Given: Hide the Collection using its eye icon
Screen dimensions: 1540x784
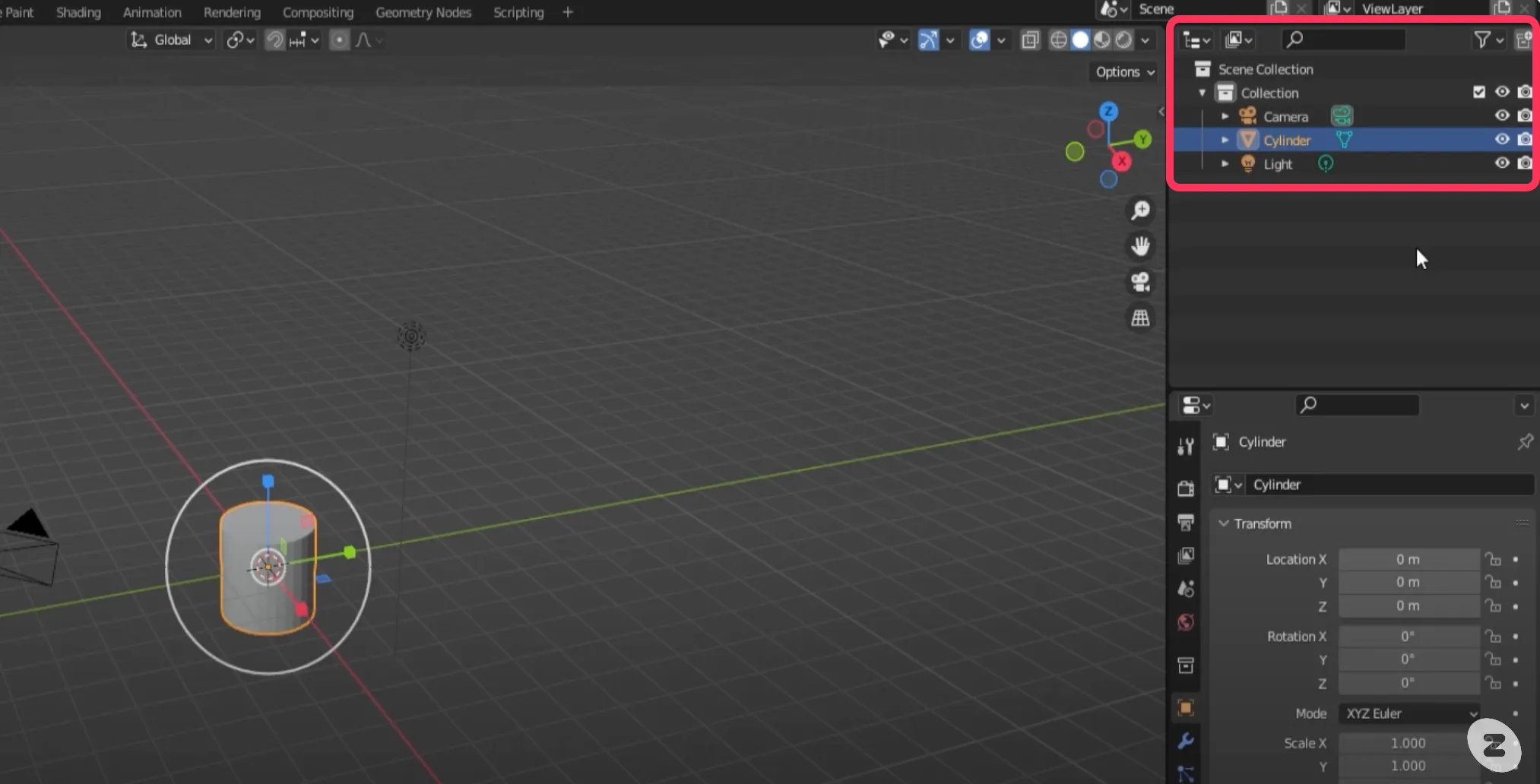Looking at the screenshot, I should 1502,91.
